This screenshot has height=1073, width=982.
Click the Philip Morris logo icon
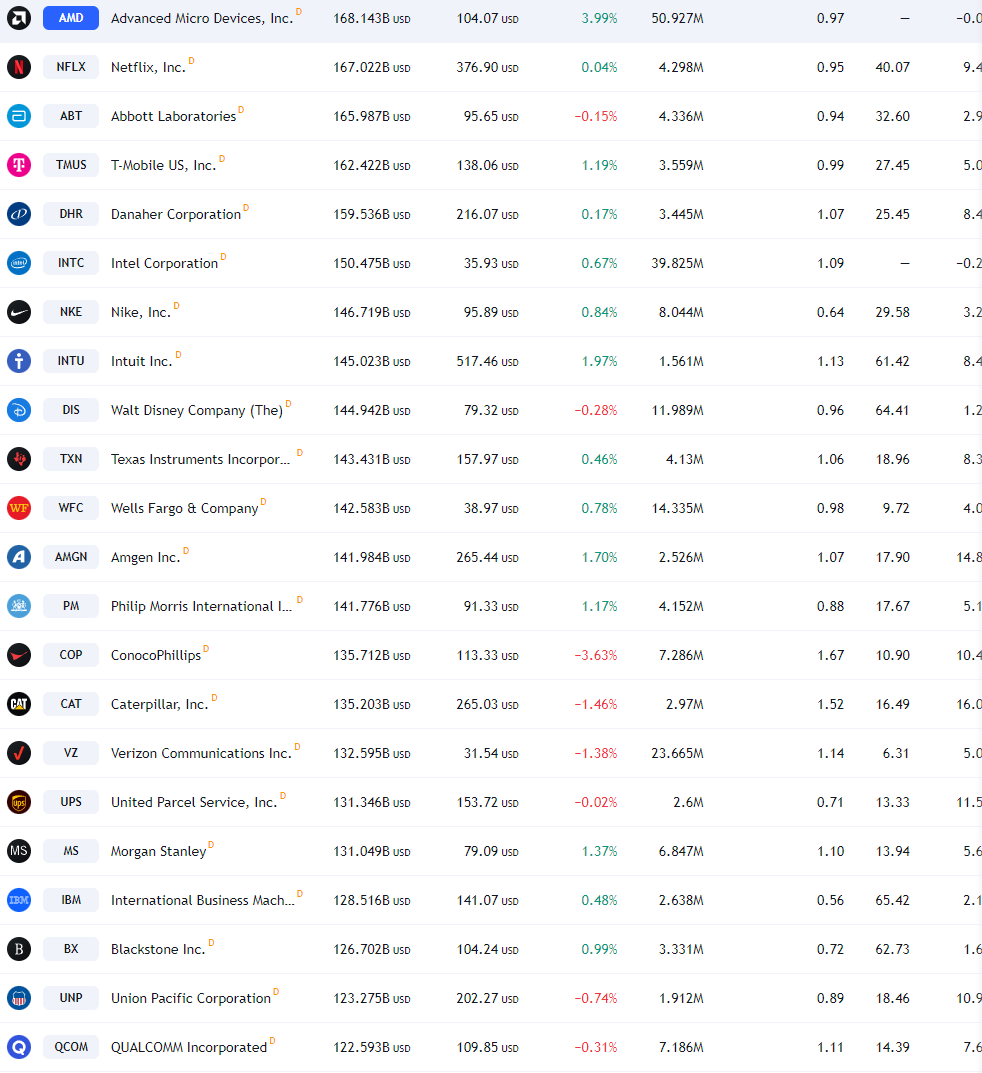[19, 606]
